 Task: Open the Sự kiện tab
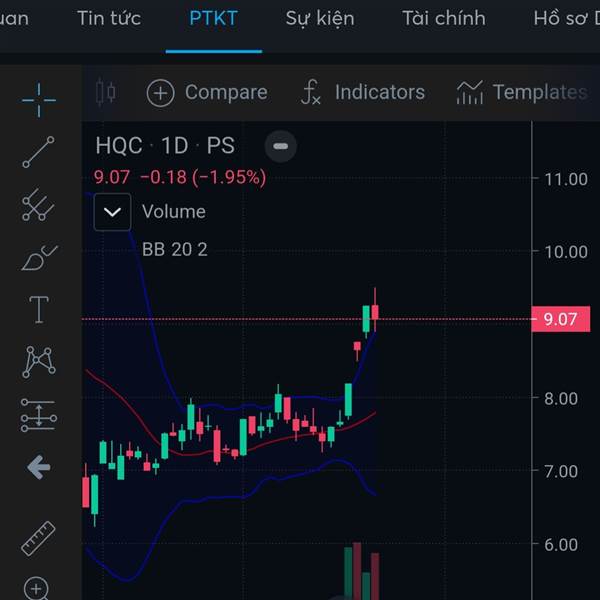[320, 19]
